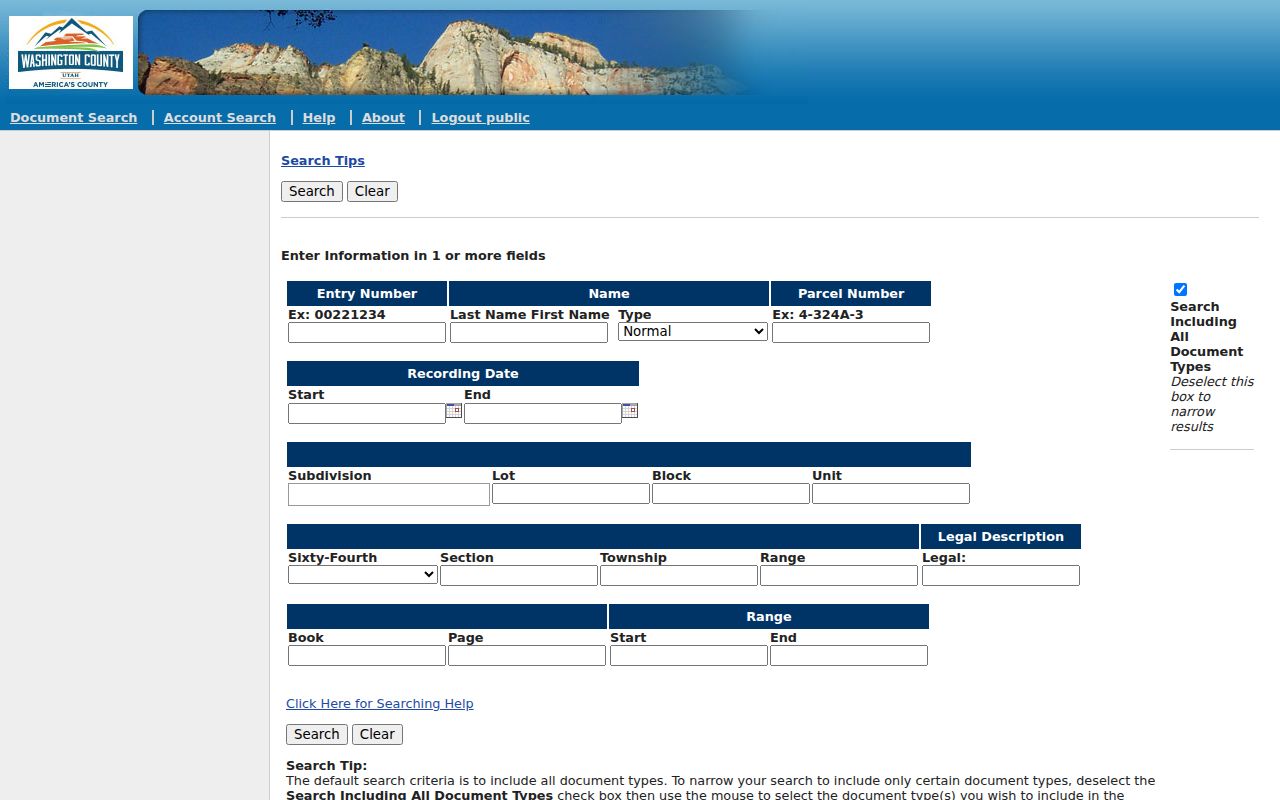Focus the Unit field

891,493
